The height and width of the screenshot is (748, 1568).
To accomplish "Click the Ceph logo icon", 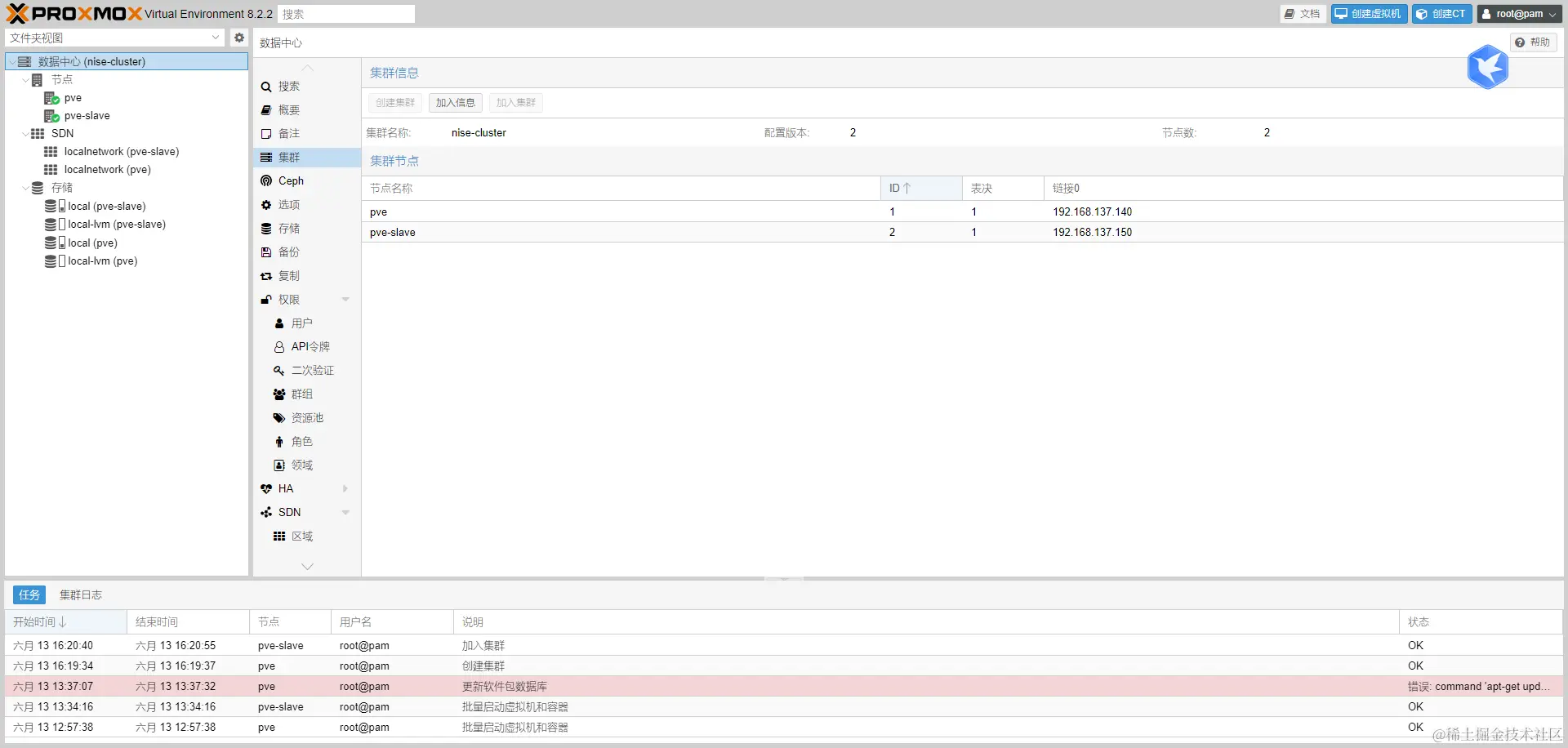I will (266, 181).
